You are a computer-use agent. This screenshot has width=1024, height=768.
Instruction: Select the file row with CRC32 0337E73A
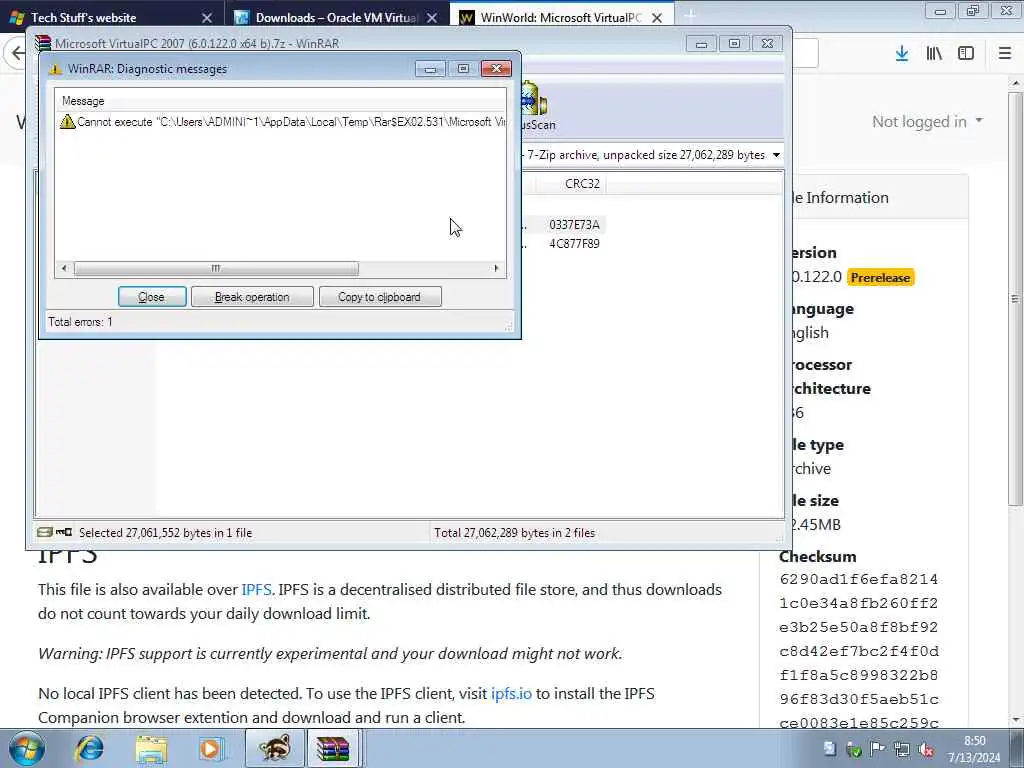[563, 225]
